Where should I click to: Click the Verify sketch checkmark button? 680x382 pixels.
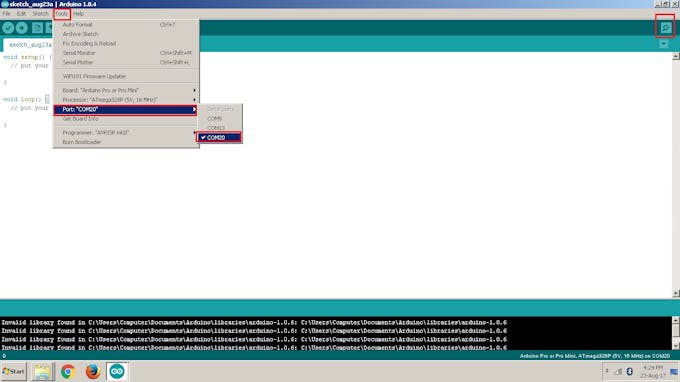pos(8,28)
